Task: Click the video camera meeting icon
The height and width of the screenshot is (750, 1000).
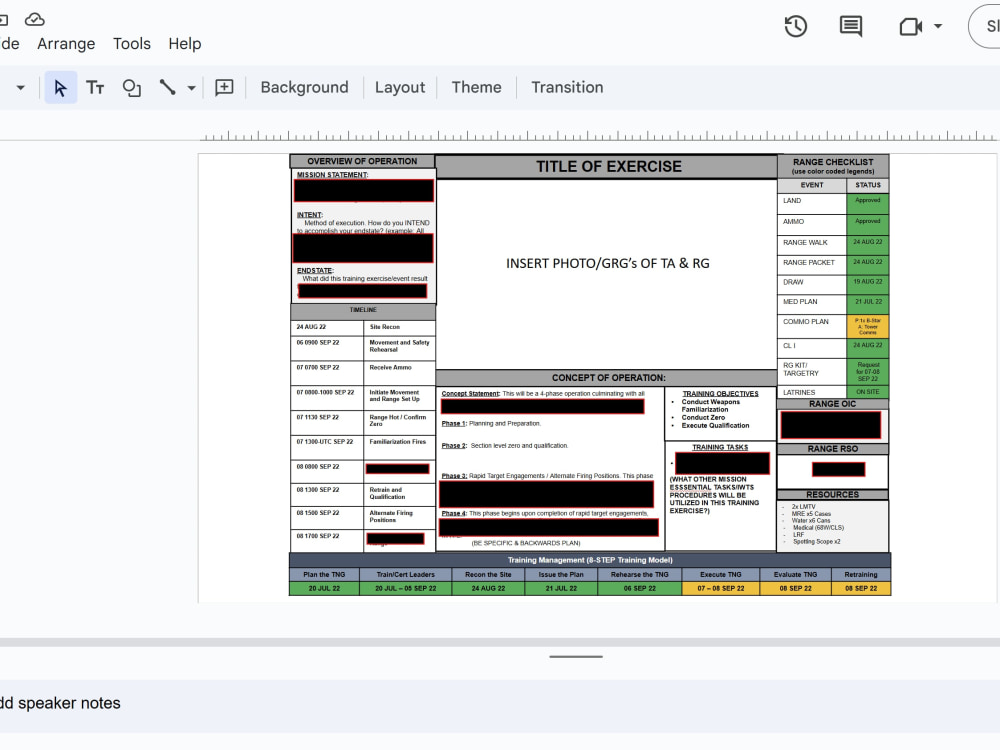Action: click(911, 27)
